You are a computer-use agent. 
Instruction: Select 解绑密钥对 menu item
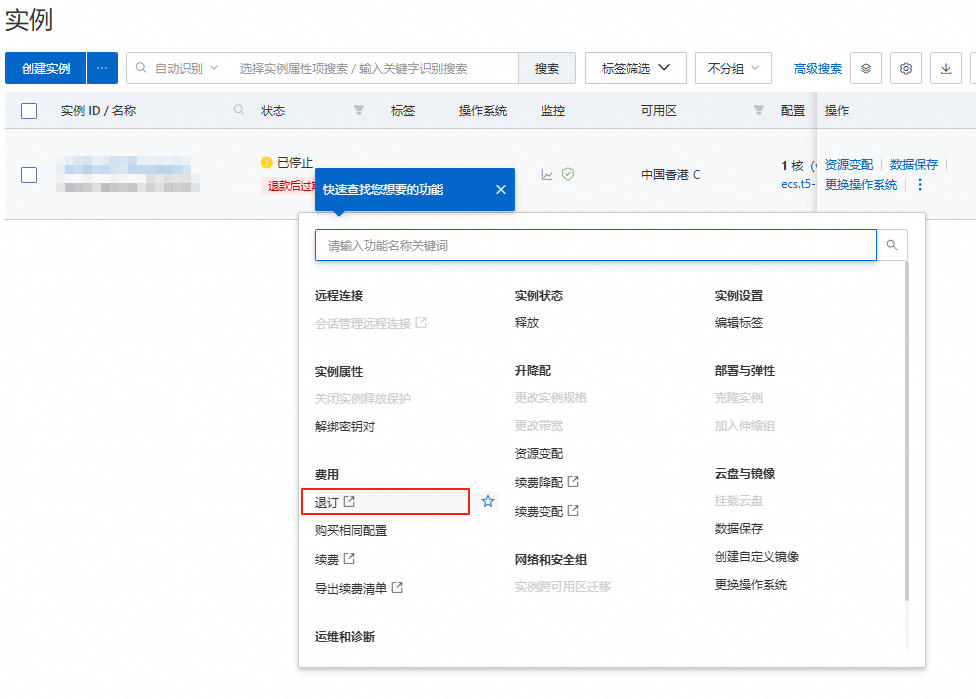345,426
